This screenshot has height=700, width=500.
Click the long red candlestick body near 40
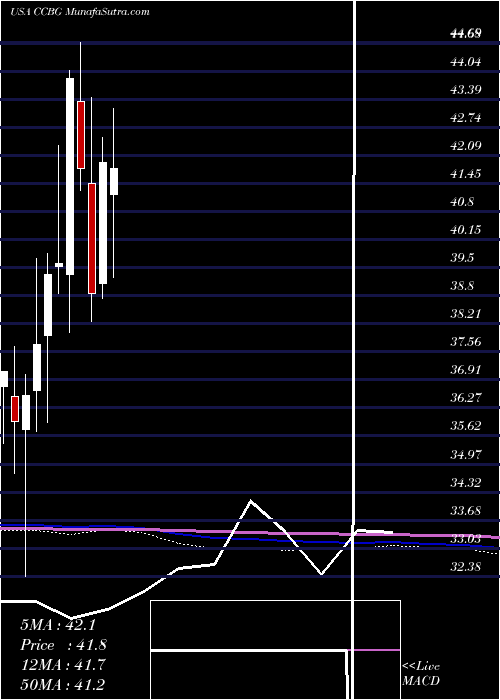click(x=92, y=238)
